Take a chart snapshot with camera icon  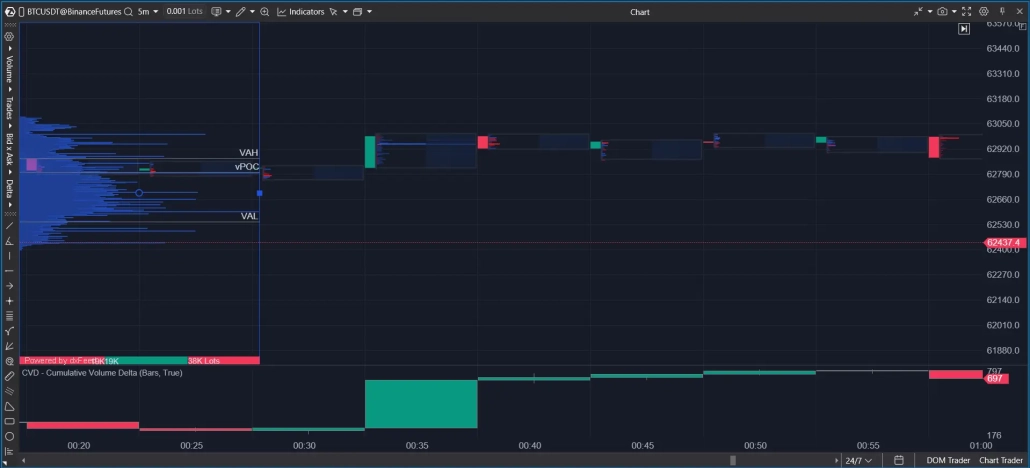[x=943, y=12]
